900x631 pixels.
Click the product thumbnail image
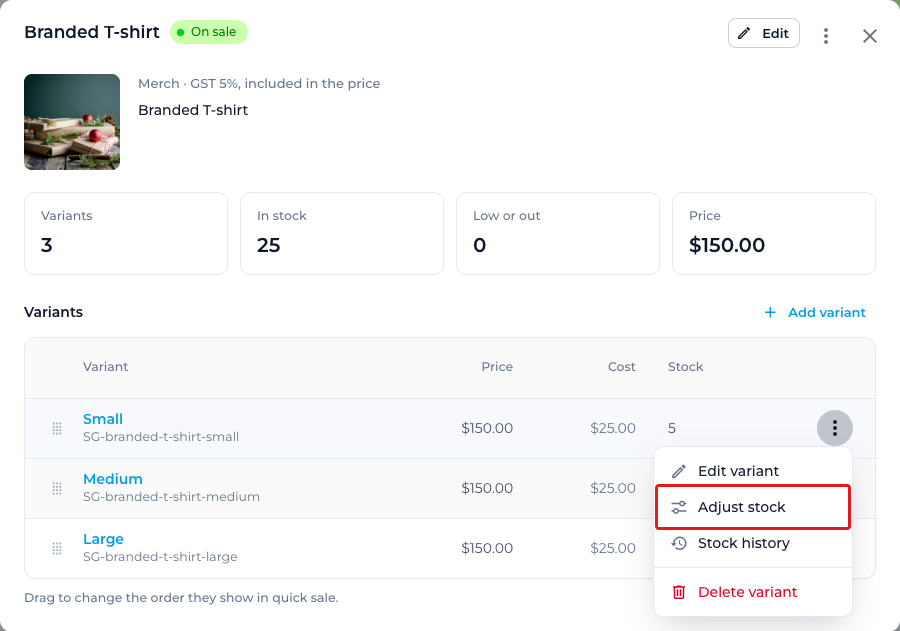[x=72, y=122]
